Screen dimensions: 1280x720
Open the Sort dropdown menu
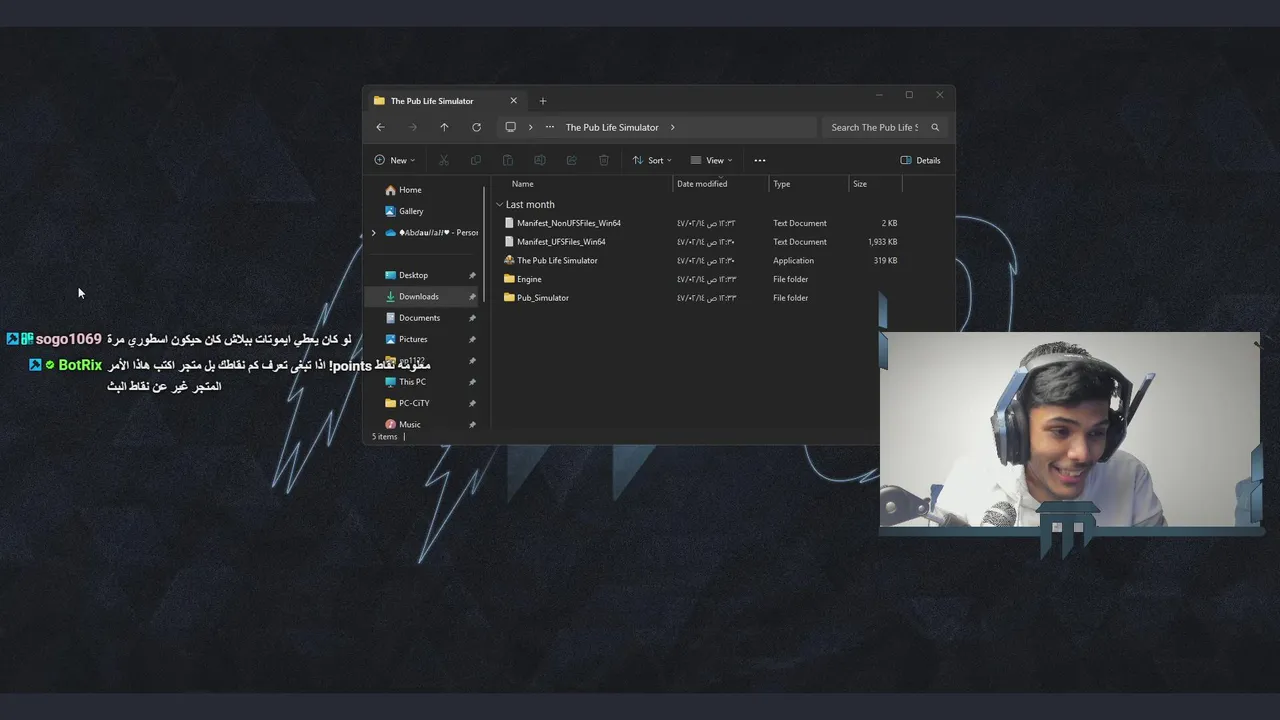pos(652,160)
